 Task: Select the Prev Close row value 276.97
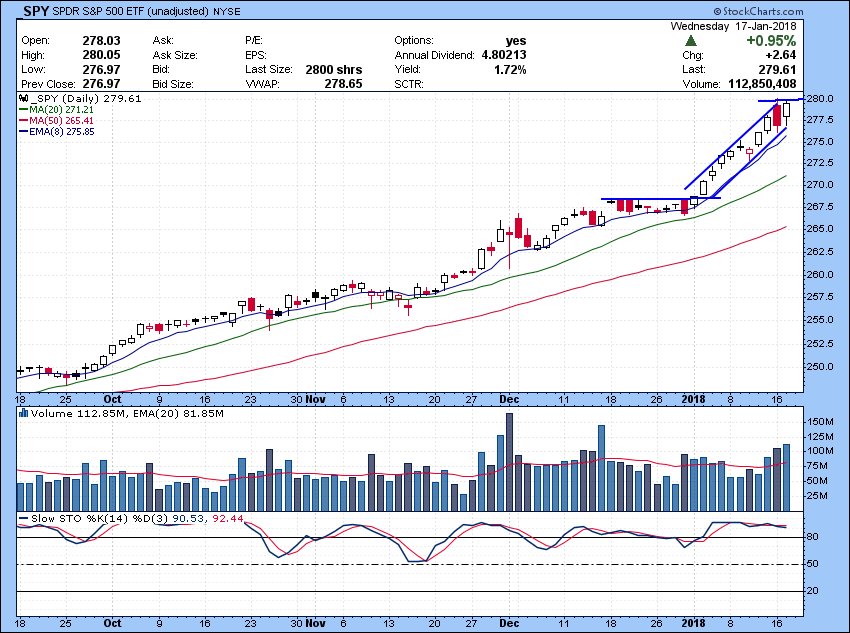[101, 84]
